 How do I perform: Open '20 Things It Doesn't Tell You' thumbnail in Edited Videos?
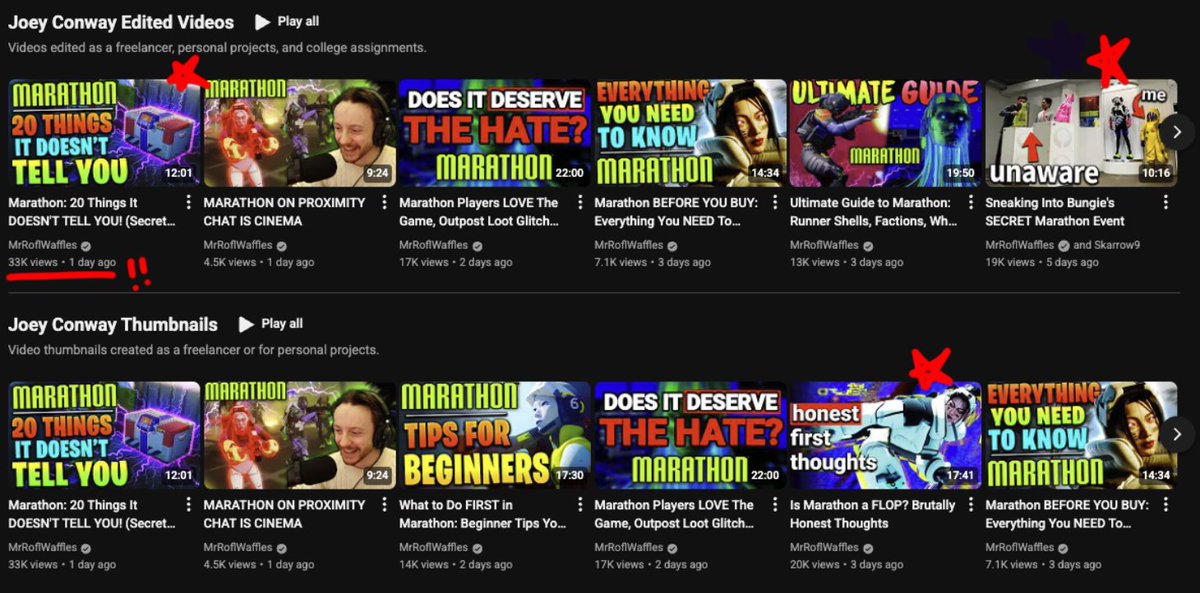coord(104,133)
